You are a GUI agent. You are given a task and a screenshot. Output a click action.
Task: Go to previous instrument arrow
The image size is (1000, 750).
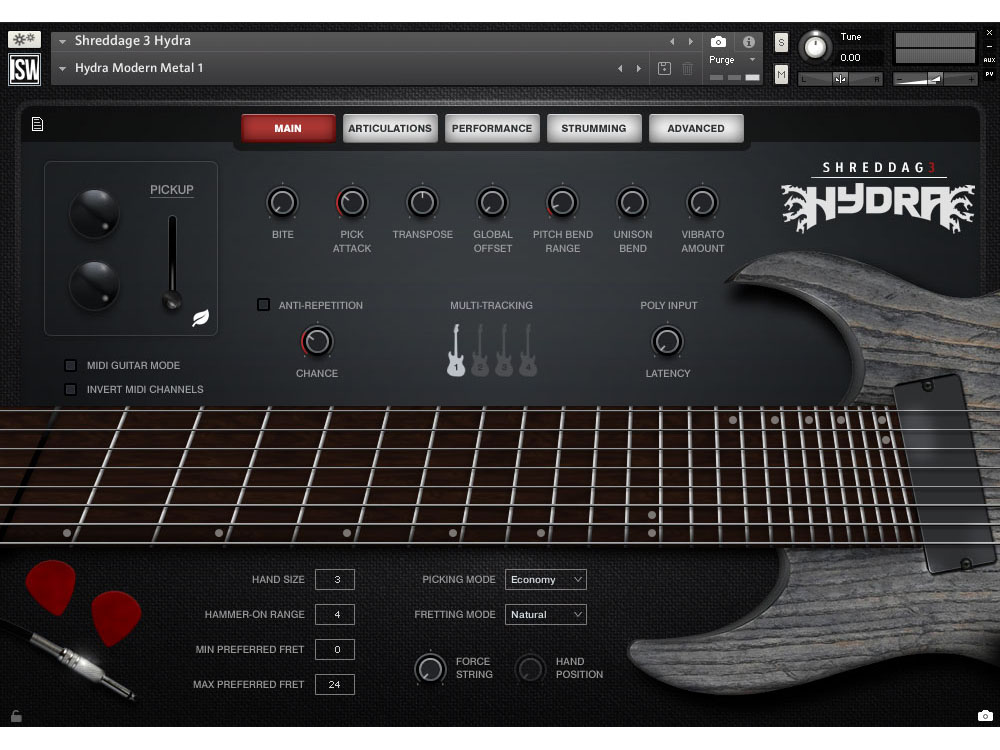[672, 41]
